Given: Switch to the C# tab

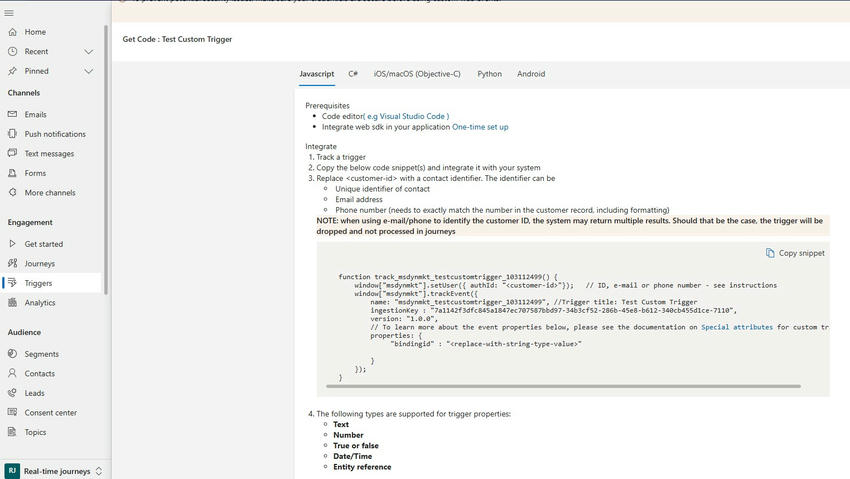Looking at the screenshot, I should pyautogui.click(x=353, y=74).
